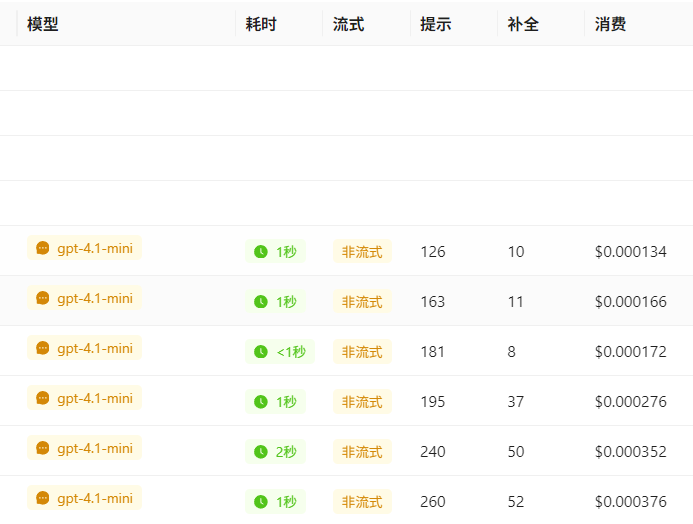693x524 pixels.
Task: Select the prompt value 181
Action: tap(433, 352)
